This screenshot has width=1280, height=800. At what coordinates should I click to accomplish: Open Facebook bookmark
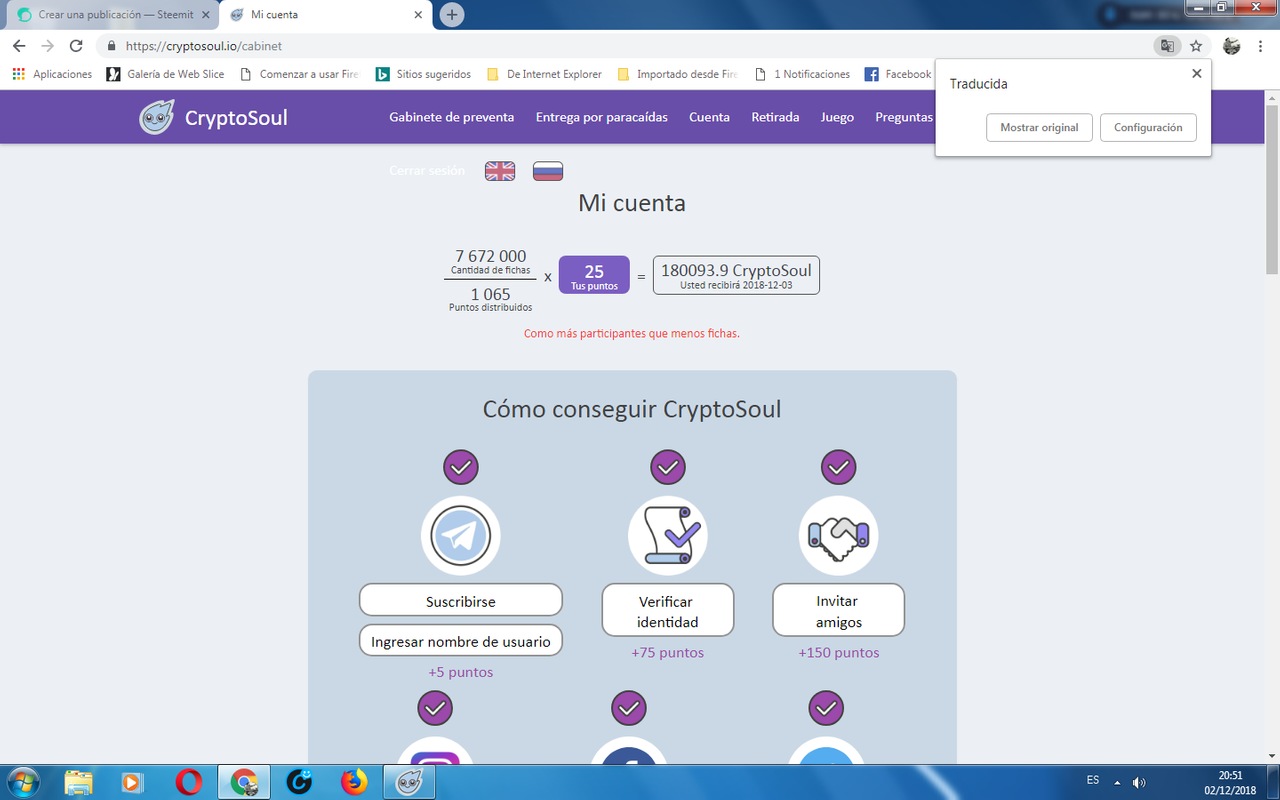(898, 74)
